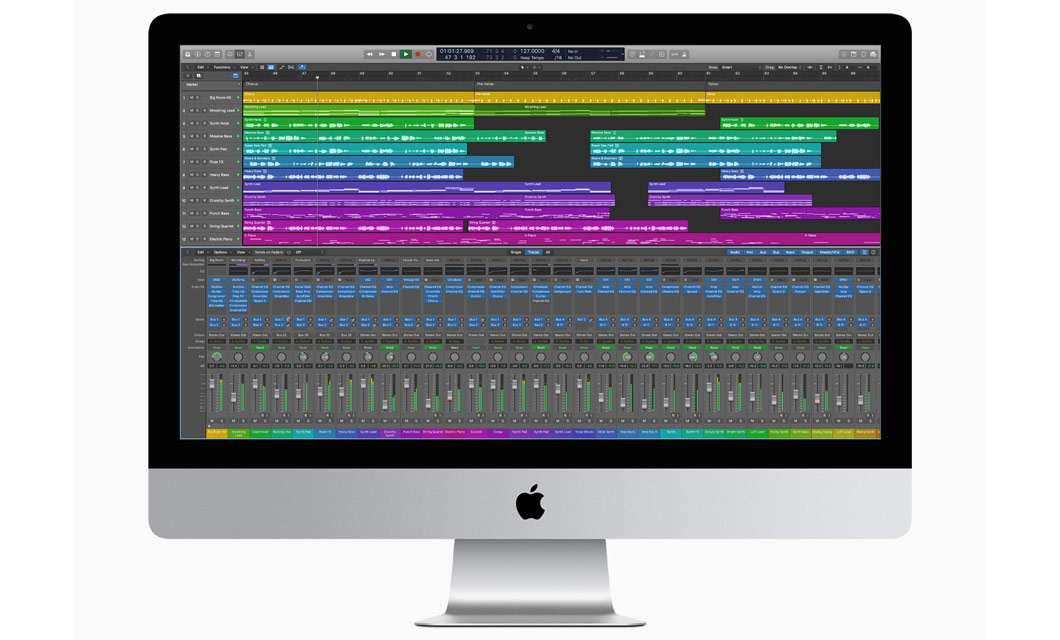This screenshot has width=1060, height=640.
Task: Toggle the Bus channel filter button
Action: [x=776, y=252]
